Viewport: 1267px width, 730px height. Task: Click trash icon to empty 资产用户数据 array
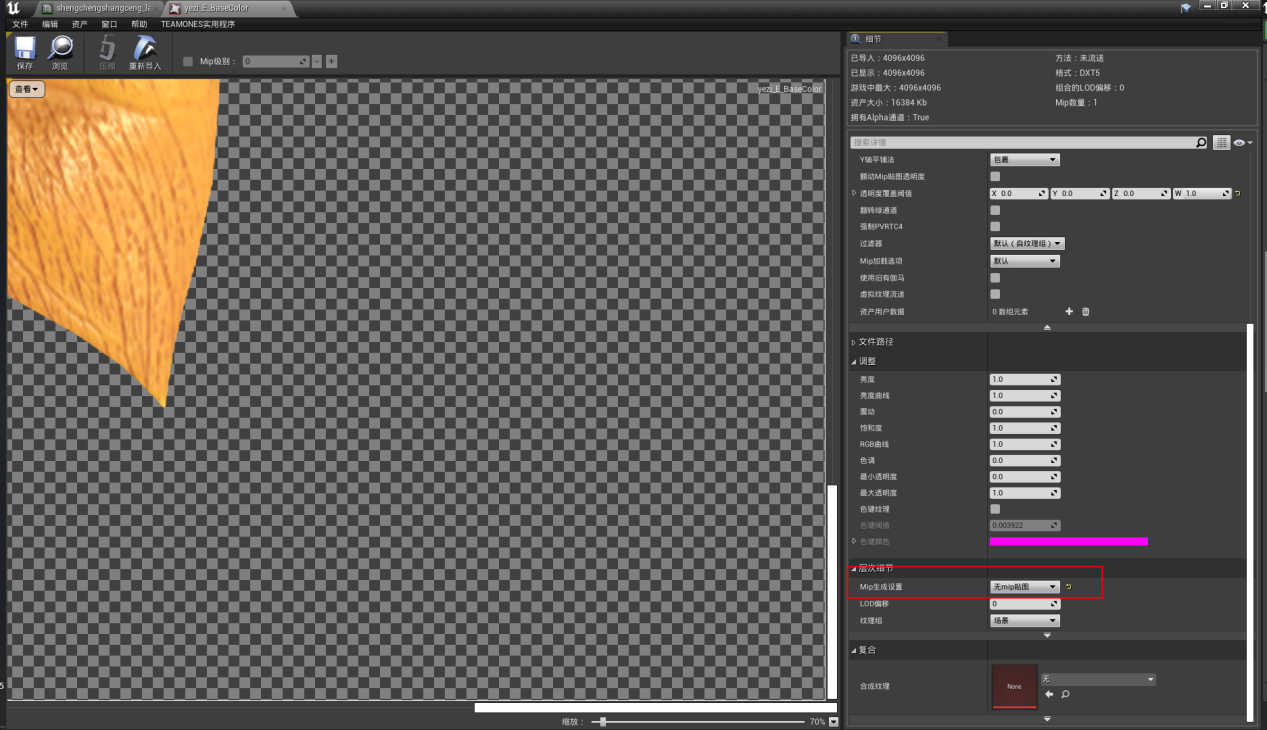click(x=1085, y=311)
